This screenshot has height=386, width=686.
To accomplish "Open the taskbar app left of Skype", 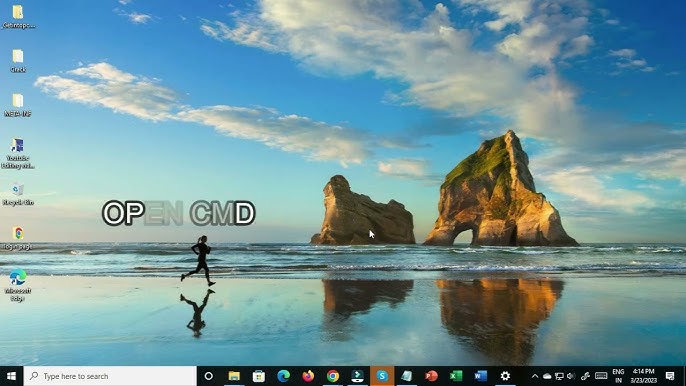I will click(x=357, y=376).
